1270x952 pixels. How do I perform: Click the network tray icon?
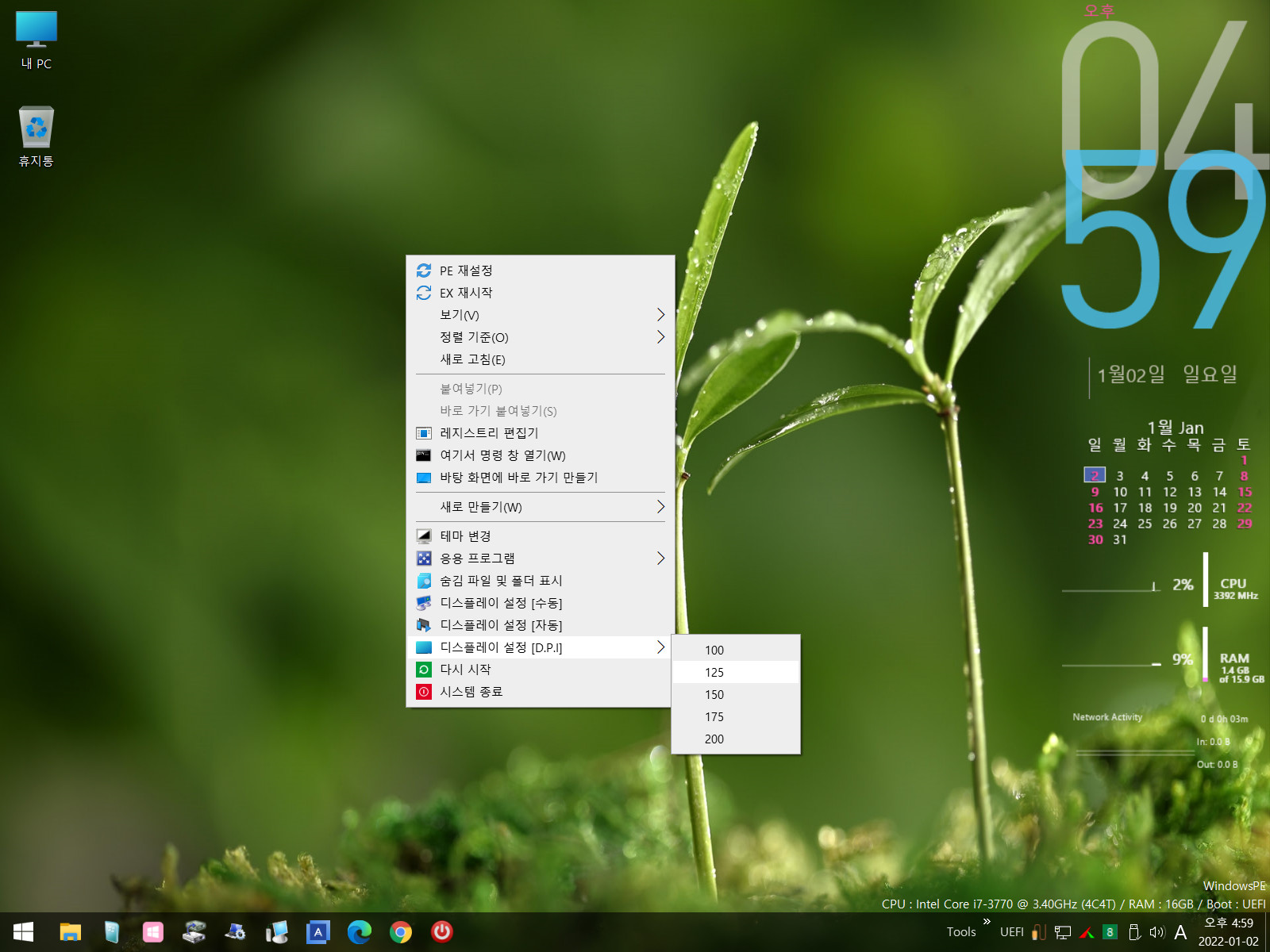click(x=1063, y=933)
